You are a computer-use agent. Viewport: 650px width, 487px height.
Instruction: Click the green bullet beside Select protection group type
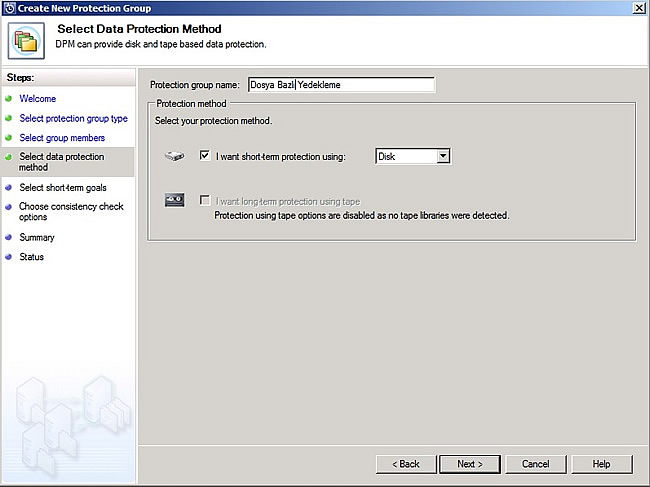coord(8,118)
